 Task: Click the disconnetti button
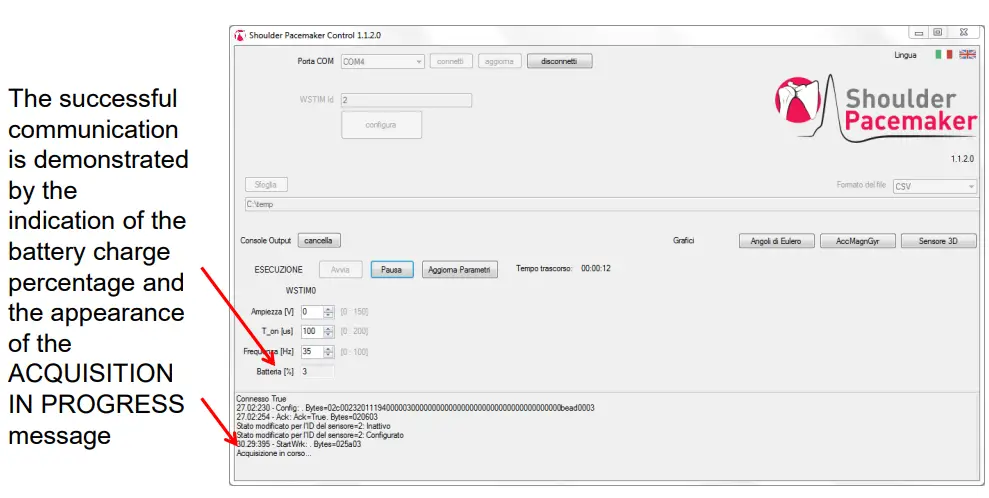(x=559, y=61)
